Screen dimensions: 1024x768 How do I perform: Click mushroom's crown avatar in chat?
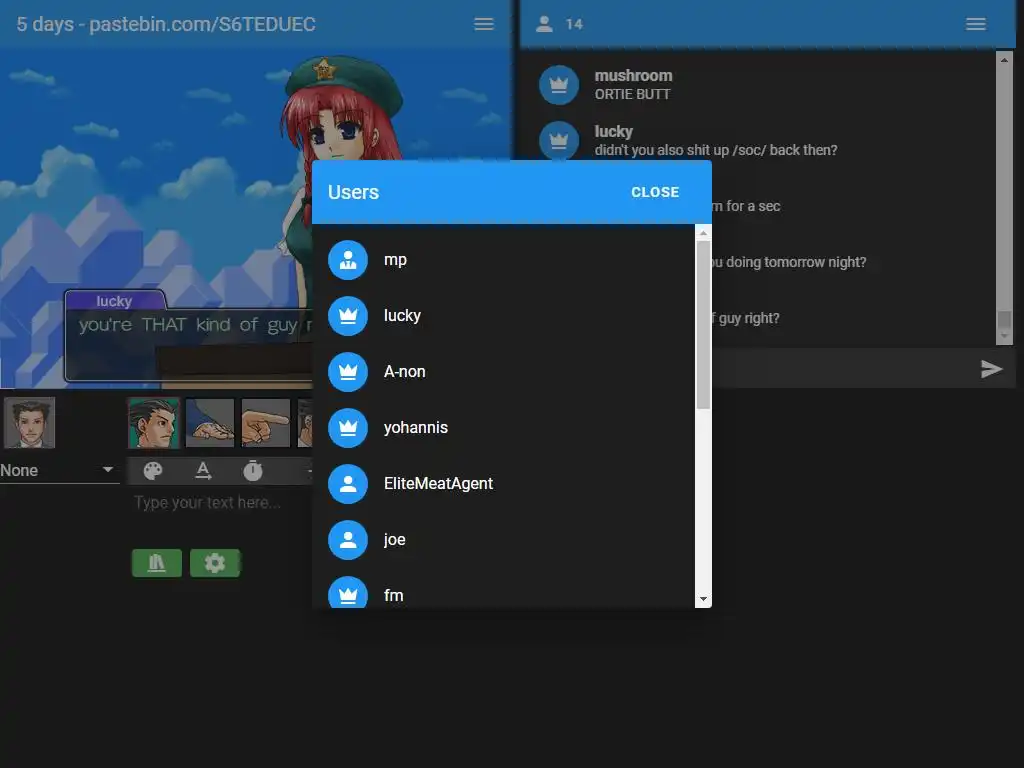click(559, 85)
